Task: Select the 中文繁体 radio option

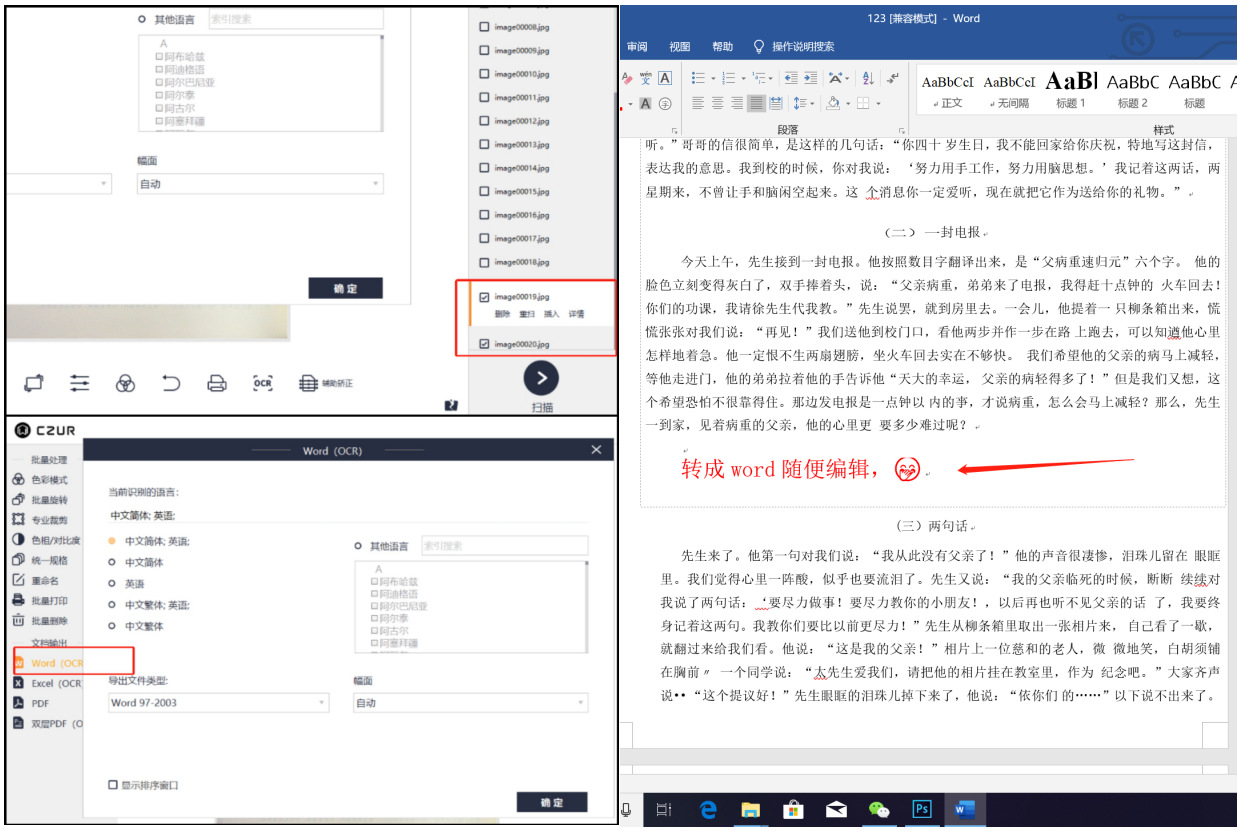Action: tap(112, 626)
